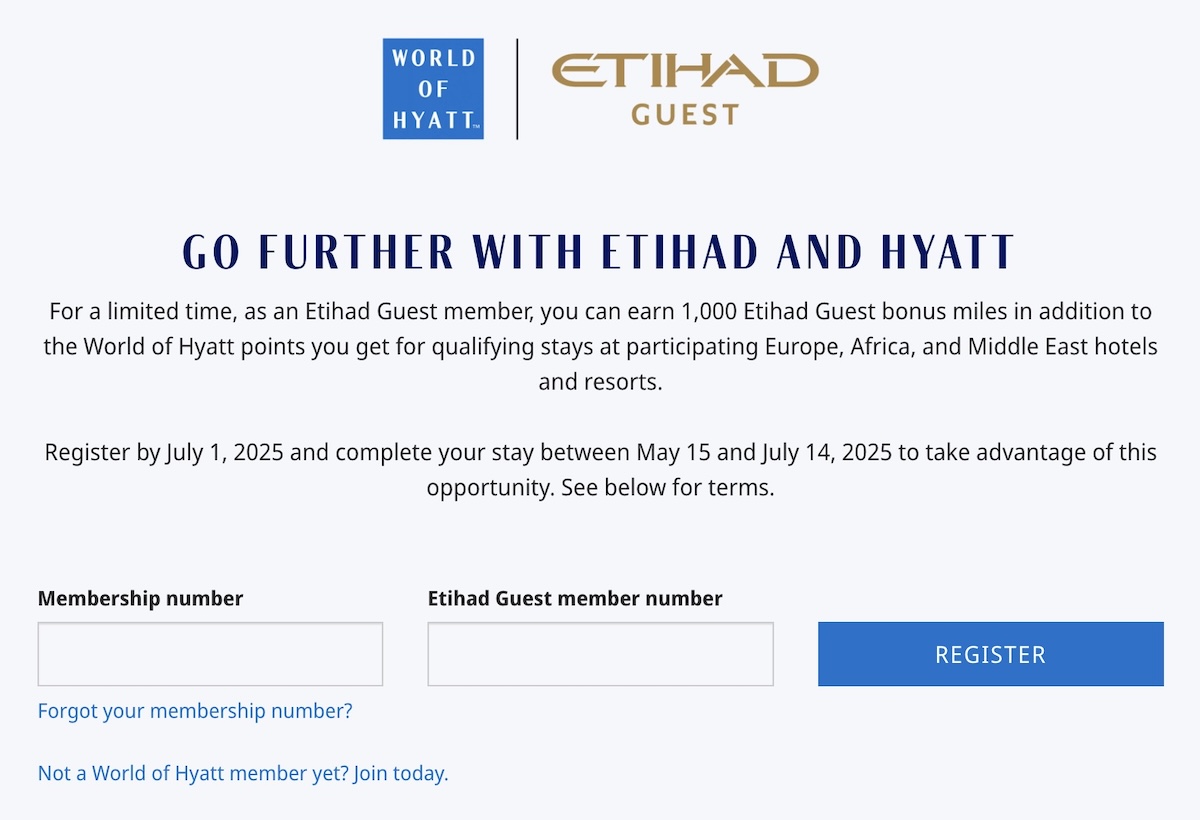Viewport: 1200px width, 820px height.
Task: Click the 'and resorts.' line of text
Action: tap(600, 382)
